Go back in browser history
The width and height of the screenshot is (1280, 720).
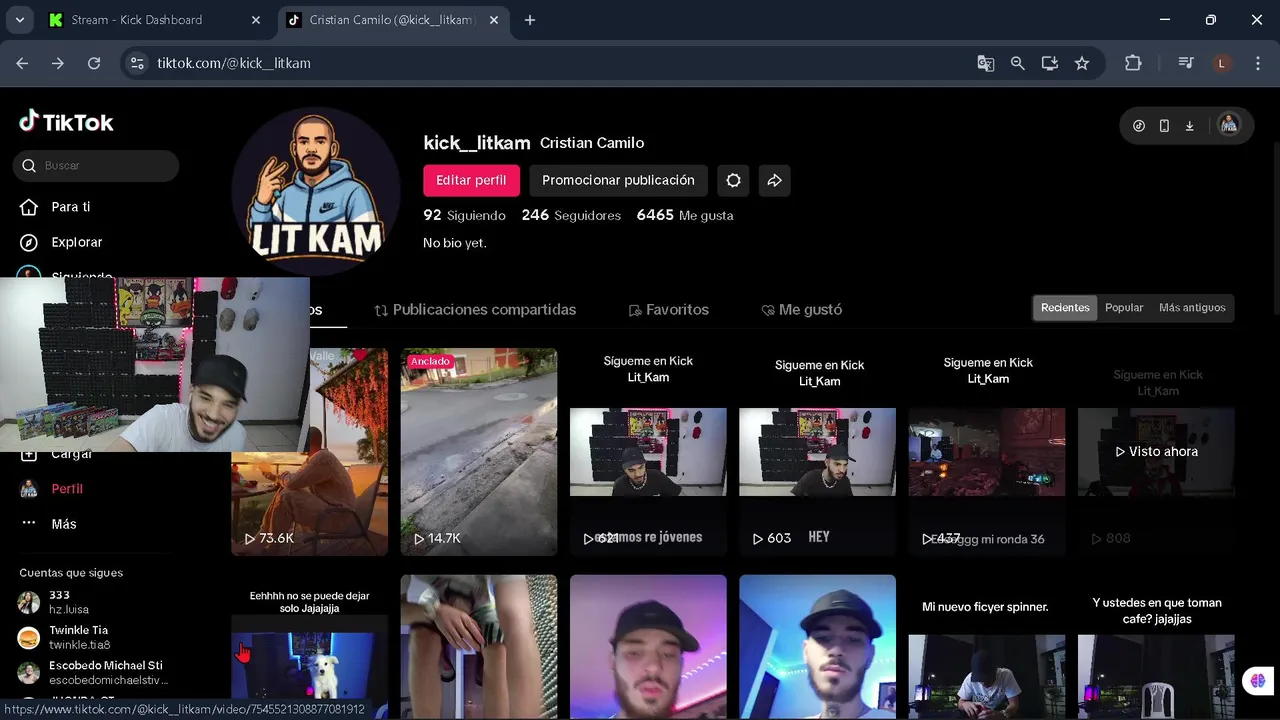(22, 63)
